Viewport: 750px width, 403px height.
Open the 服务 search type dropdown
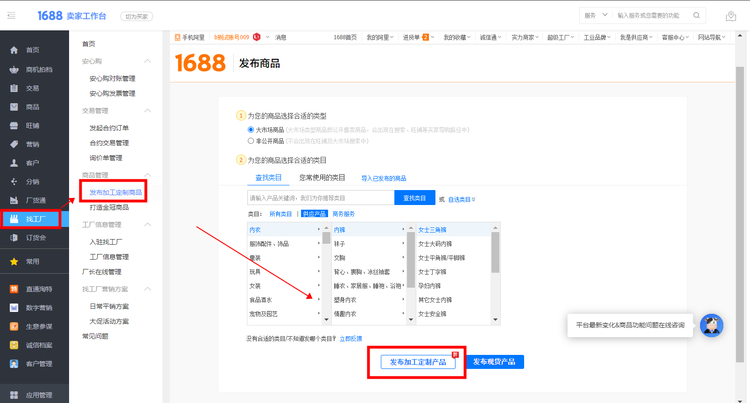pos(596,15)
